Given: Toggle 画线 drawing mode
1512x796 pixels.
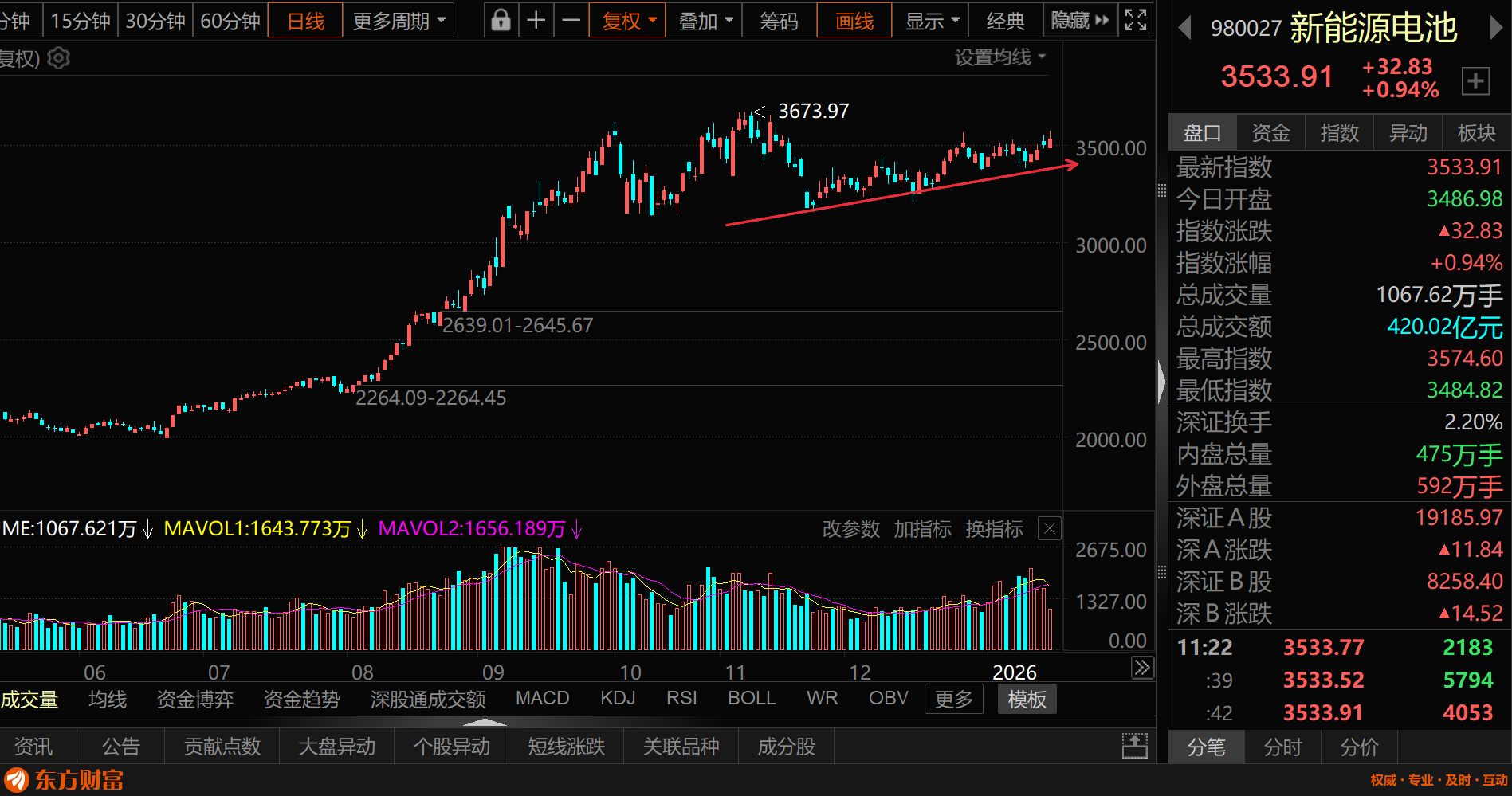Looking at the screenshot, I should [x=854, y=21].
